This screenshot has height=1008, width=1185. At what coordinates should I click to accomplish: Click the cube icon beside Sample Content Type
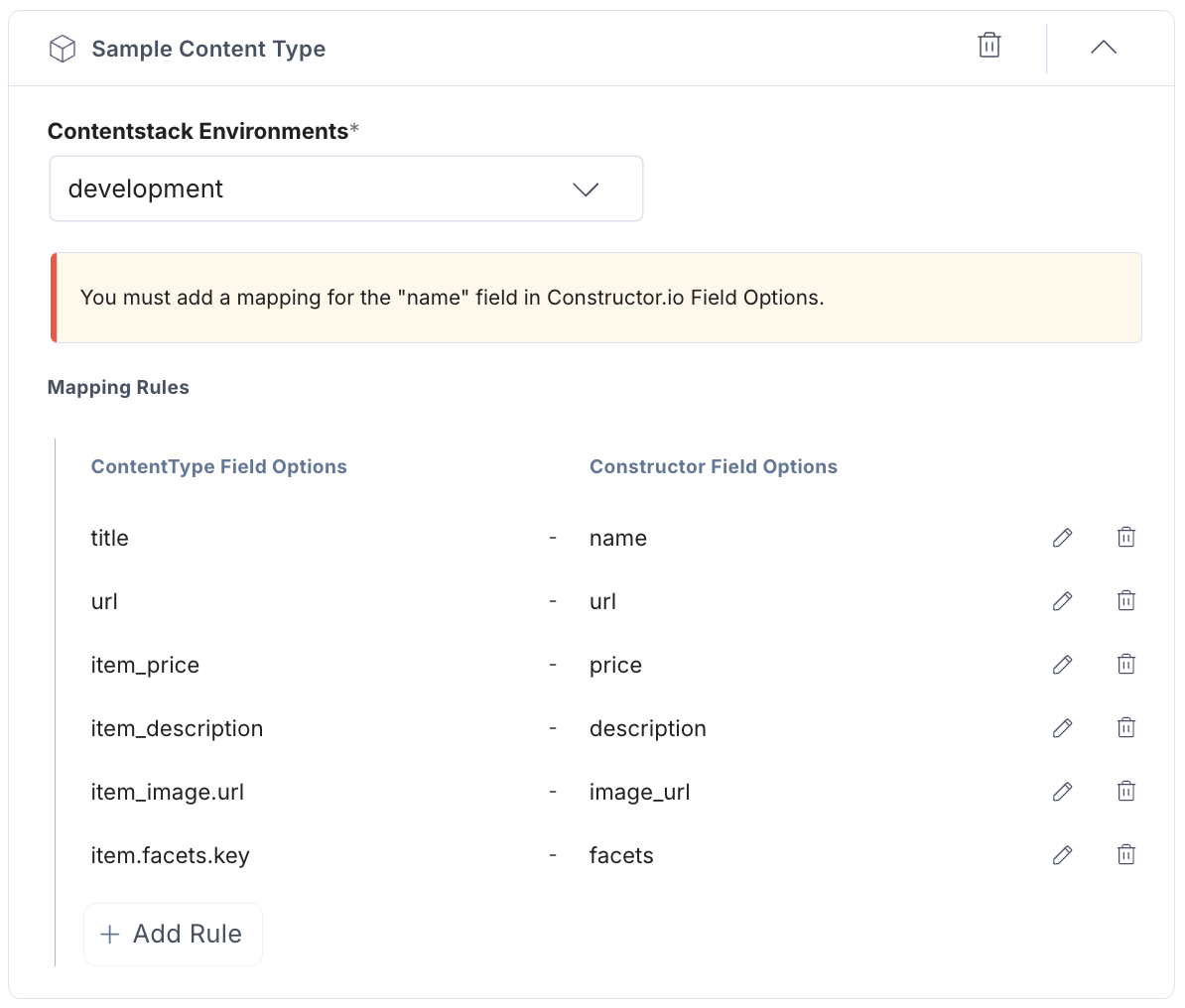63,50
